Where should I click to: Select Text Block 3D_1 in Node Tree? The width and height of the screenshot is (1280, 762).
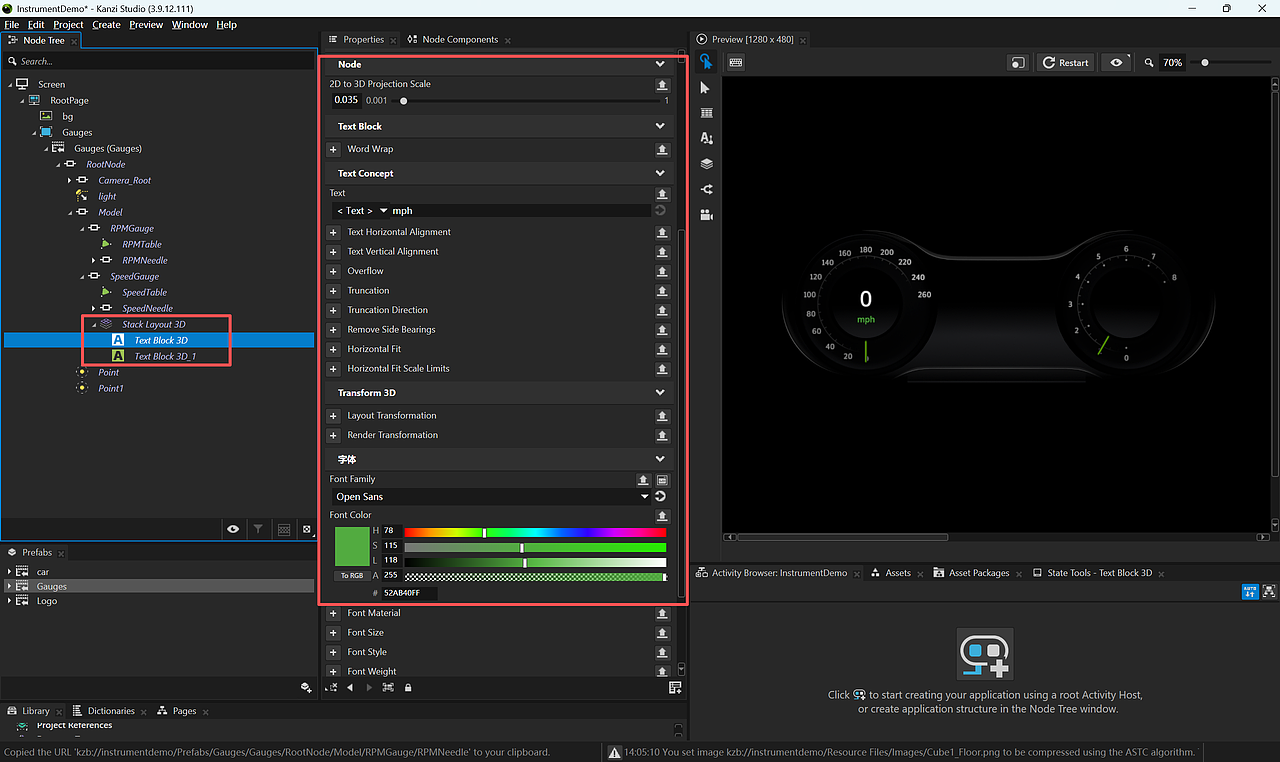pos(165,356)
